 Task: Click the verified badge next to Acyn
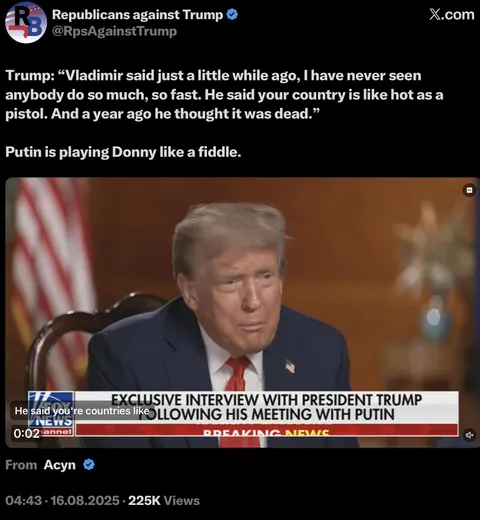pos(89,464)
